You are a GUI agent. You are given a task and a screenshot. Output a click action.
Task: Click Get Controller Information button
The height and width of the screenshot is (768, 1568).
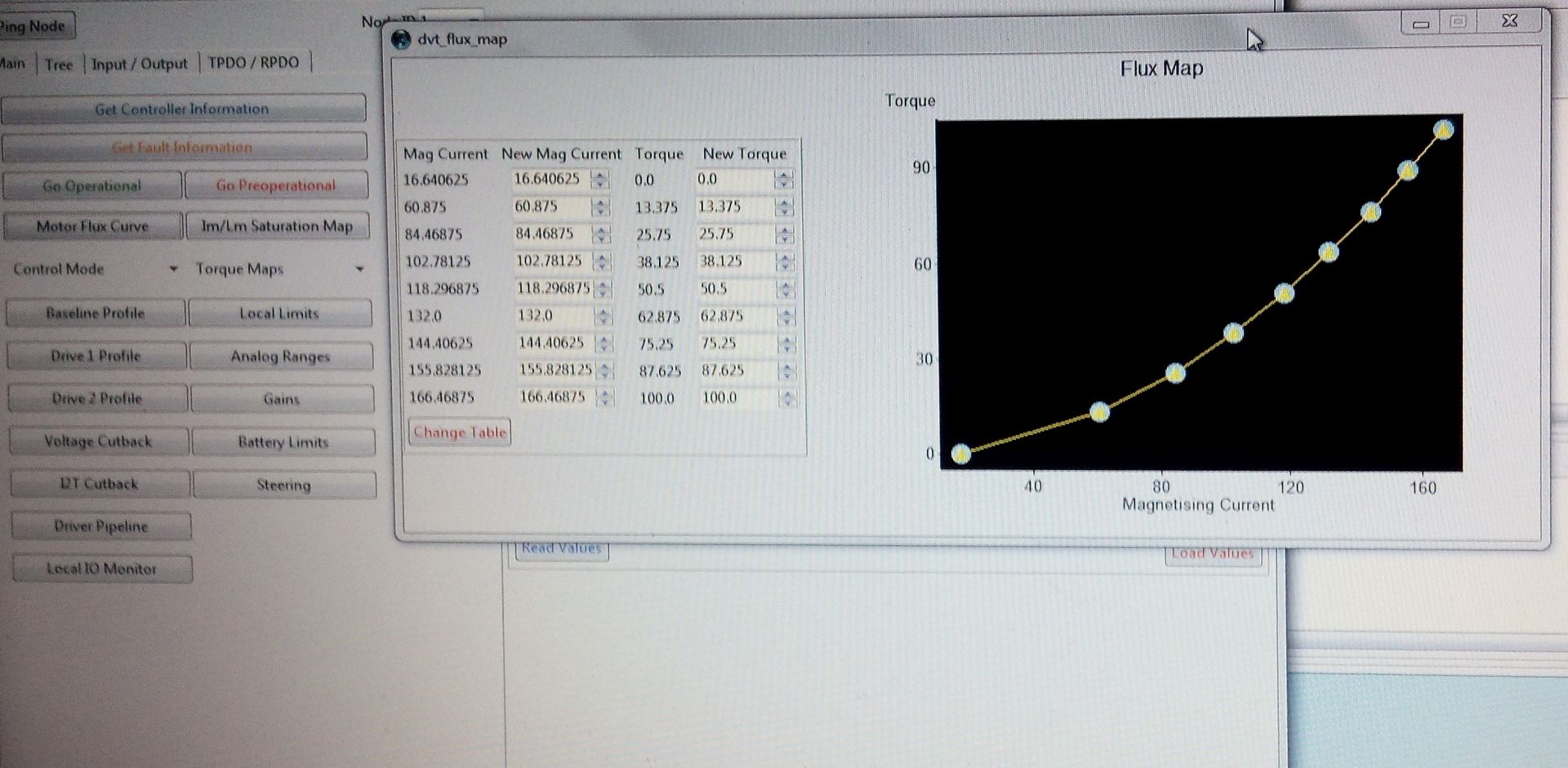182,109
